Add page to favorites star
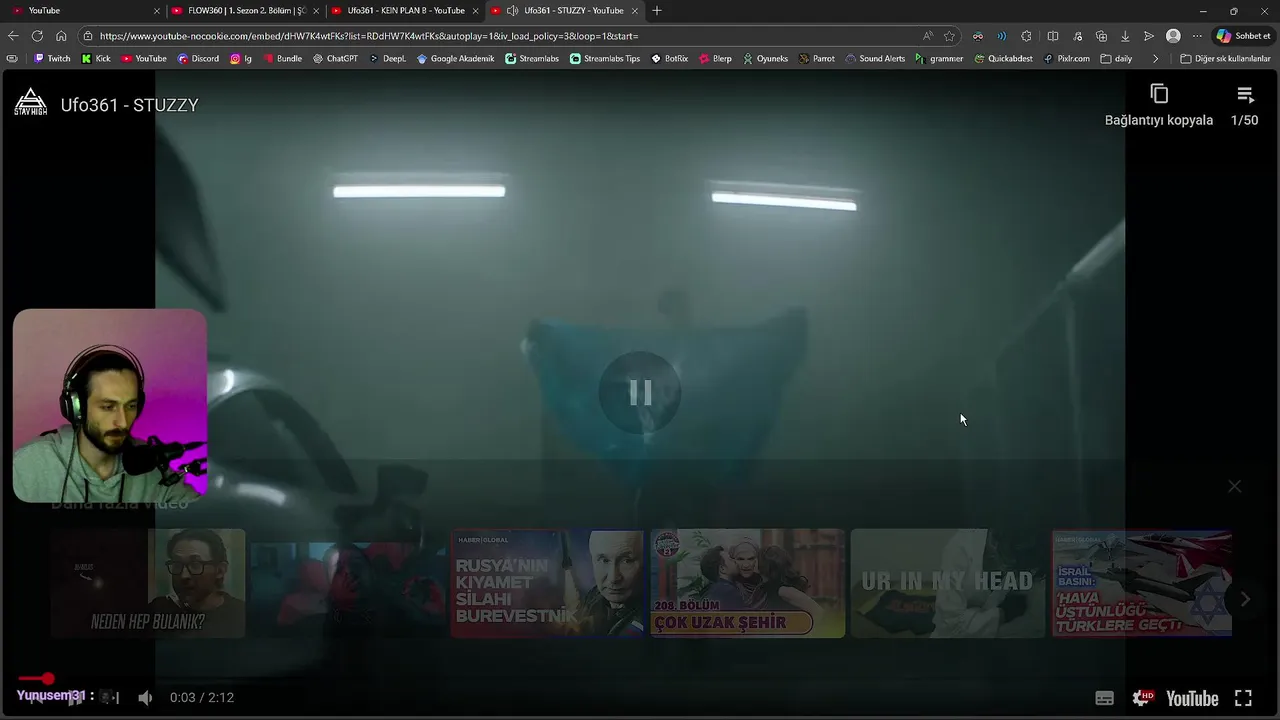Viewport: 1280px width, 720px height. coord(949,36)
